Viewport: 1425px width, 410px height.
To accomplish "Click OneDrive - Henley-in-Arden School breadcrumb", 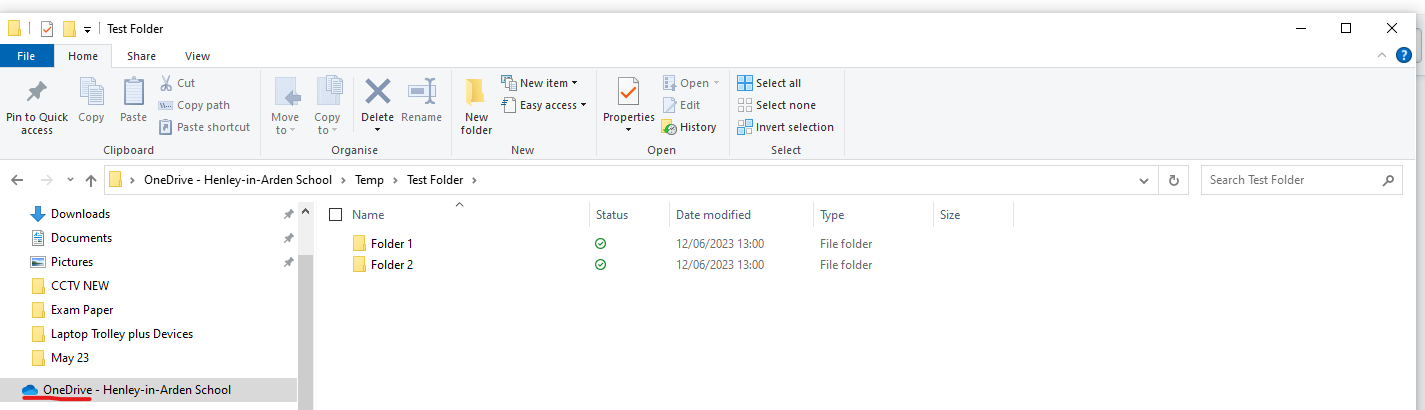I will [237, 180].
